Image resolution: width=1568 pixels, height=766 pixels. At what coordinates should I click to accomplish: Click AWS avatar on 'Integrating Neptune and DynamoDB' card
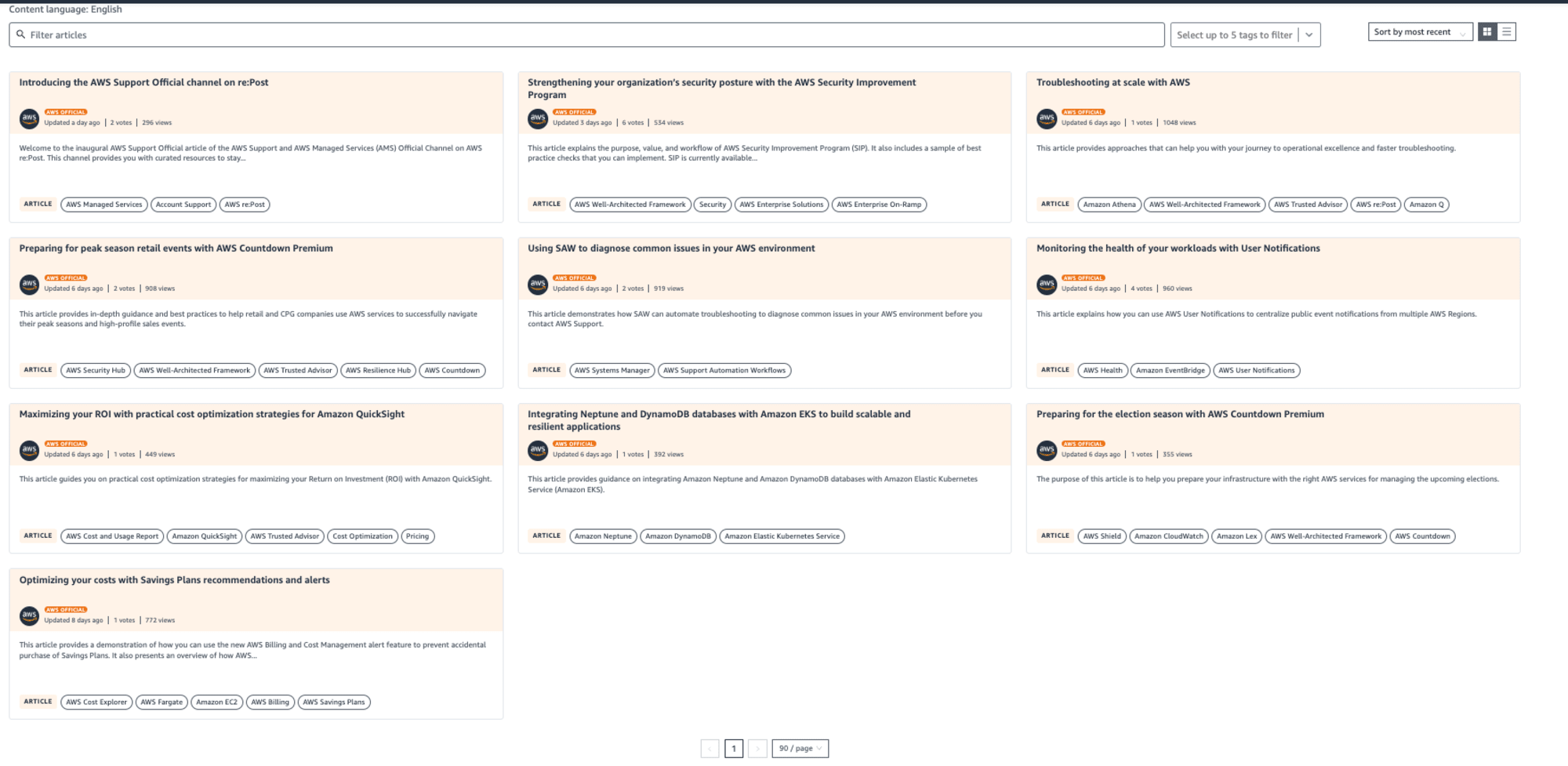point(538,451)
